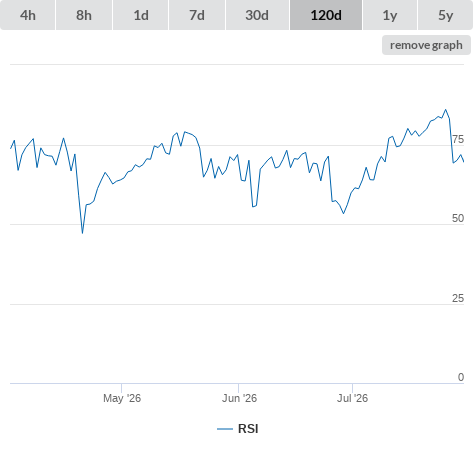Screen dimensions: 474x455
Task: Click the 0 level axis label
Action: [x=461, y=377]
